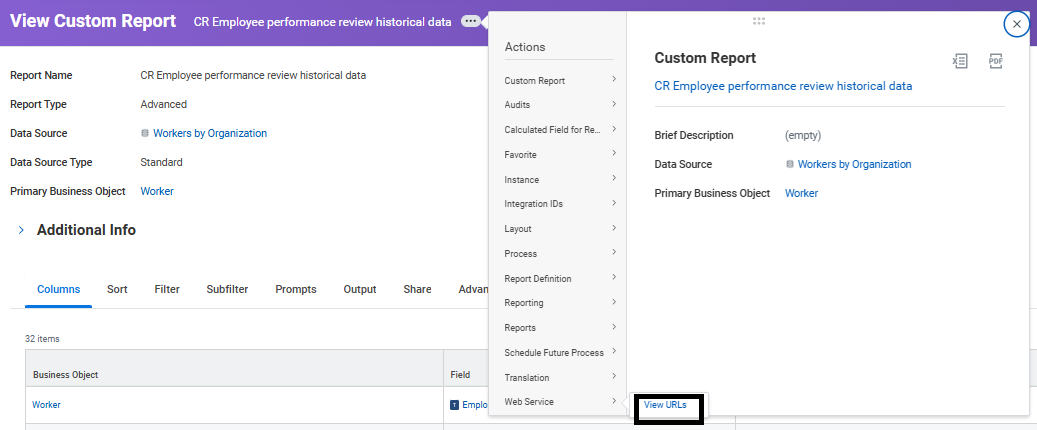Switch to the Prompts tab
The image size is (1037, 430).
296,289
